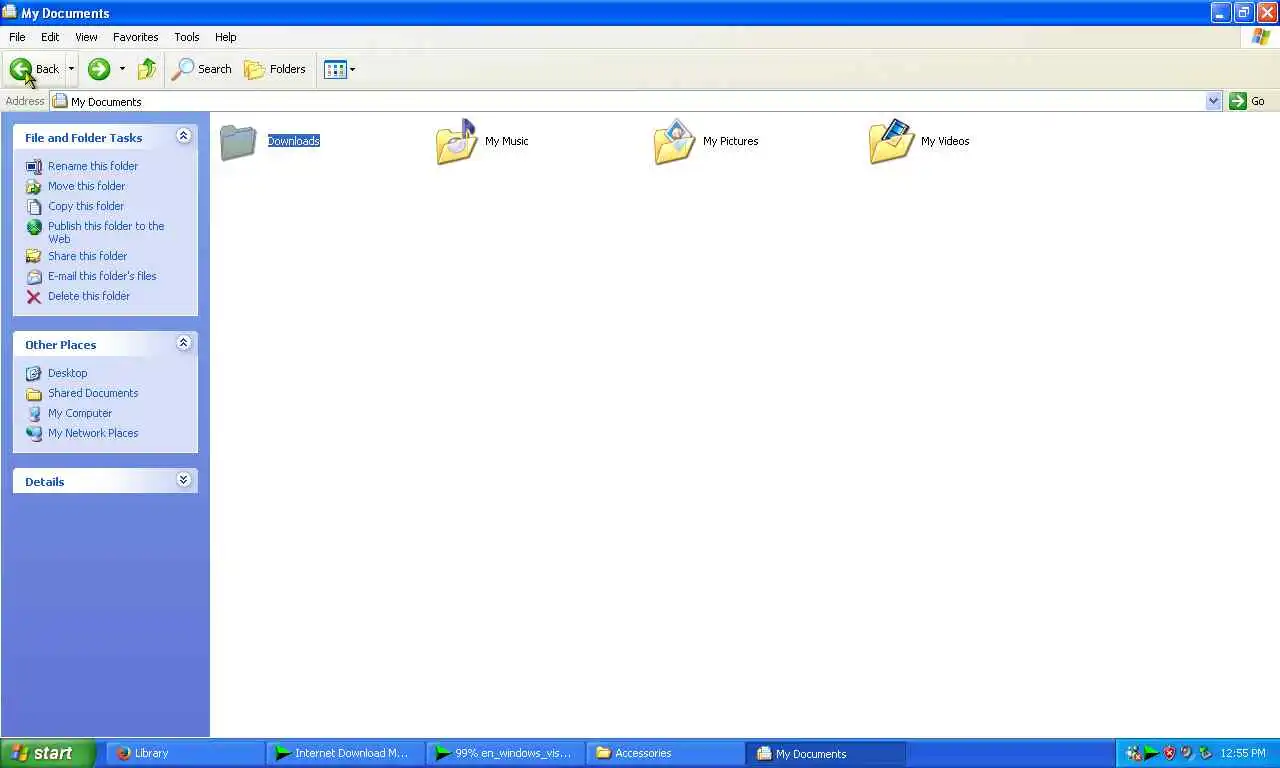Open the Back history dropdown arrow
1280x768 pixels.
coord(71,69)
